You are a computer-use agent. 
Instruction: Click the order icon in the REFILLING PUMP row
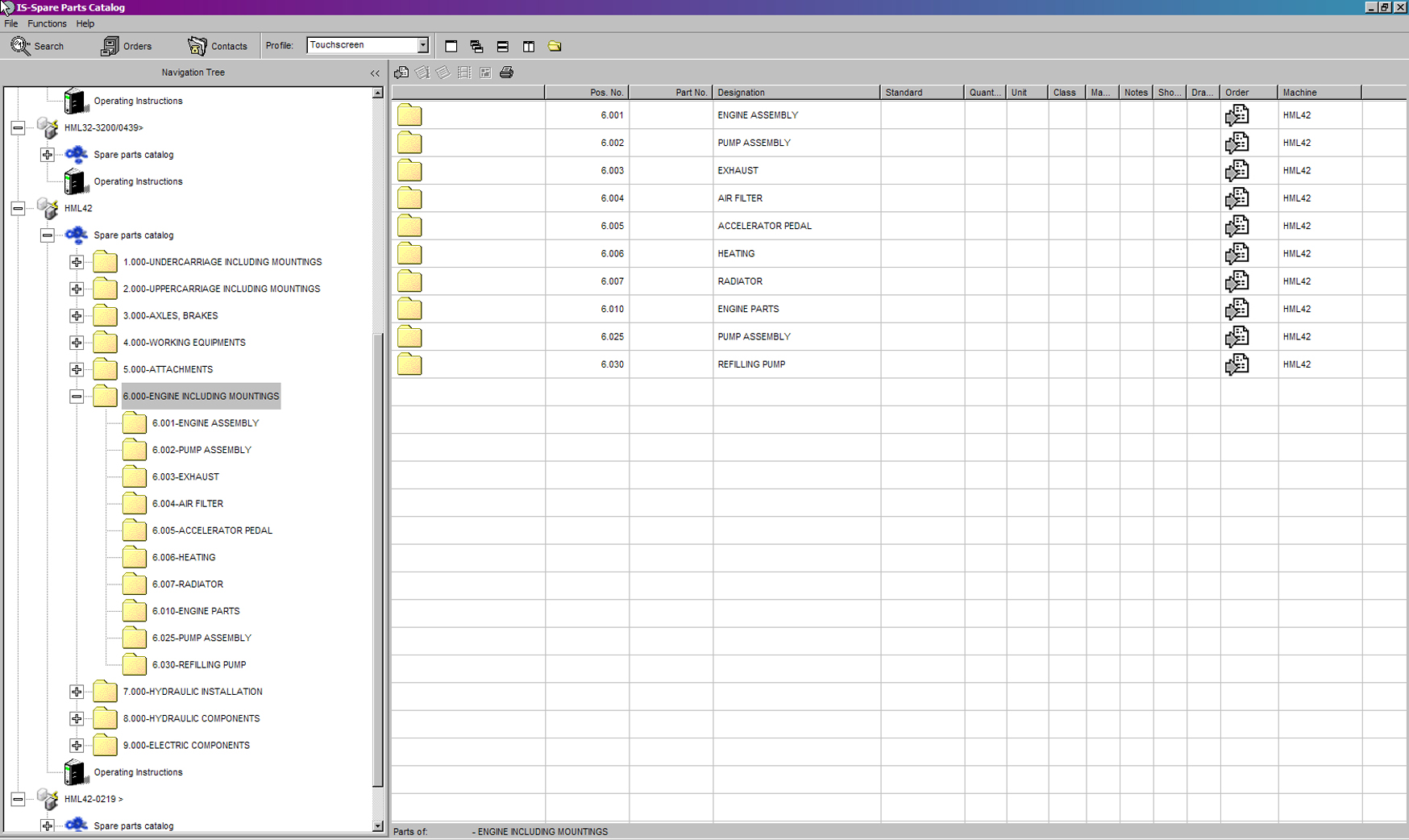click(1237, 364)
